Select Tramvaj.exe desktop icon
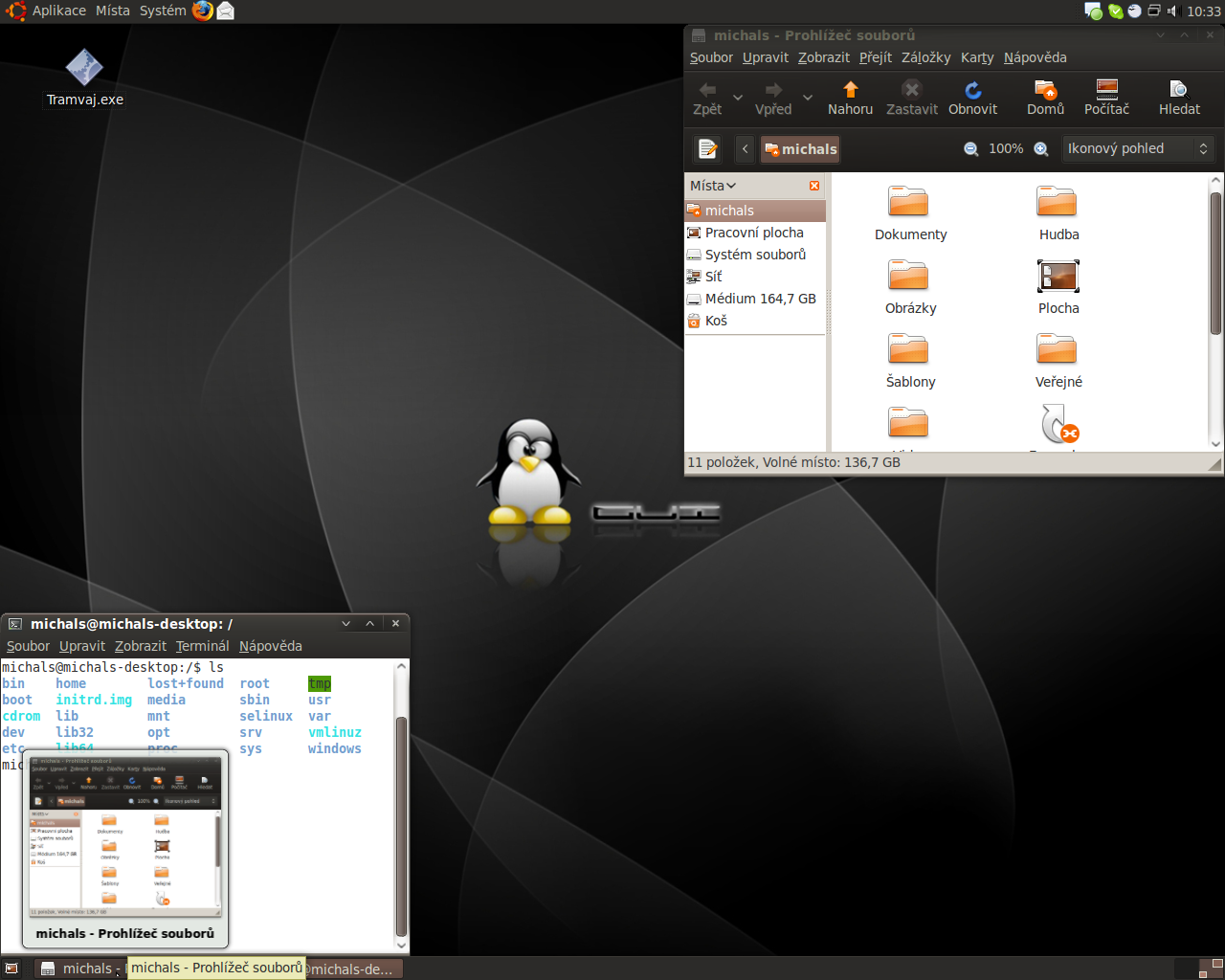 tap(84, 68)
